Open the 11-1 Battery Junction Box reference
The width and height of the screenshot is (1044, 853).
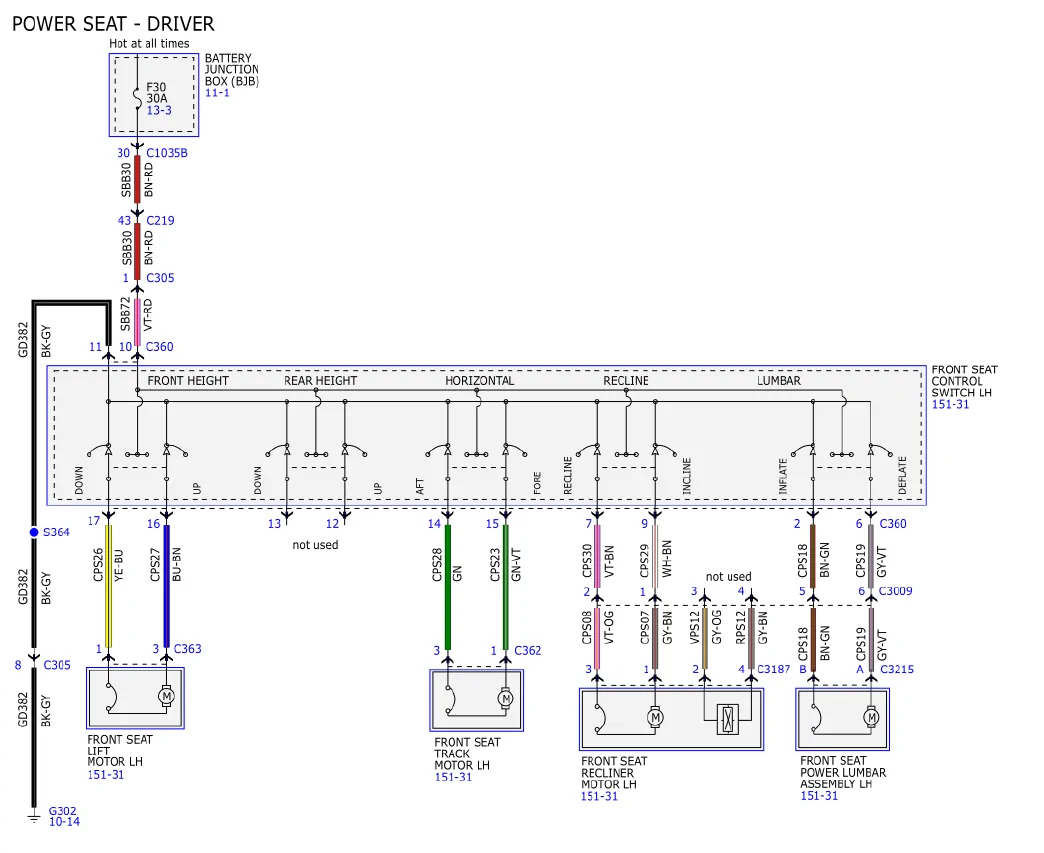[217, 93]
